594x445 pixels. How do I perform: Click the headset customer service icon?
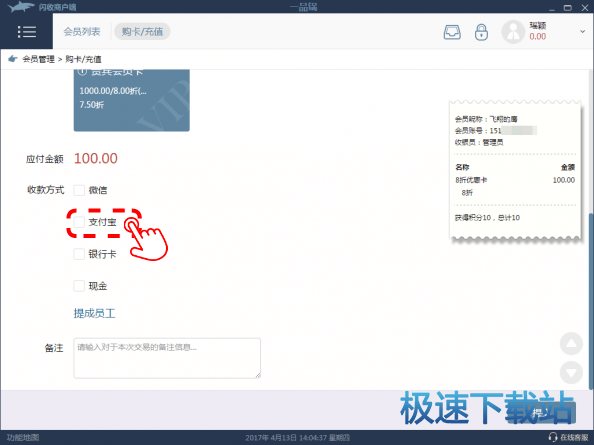(553, 437)
